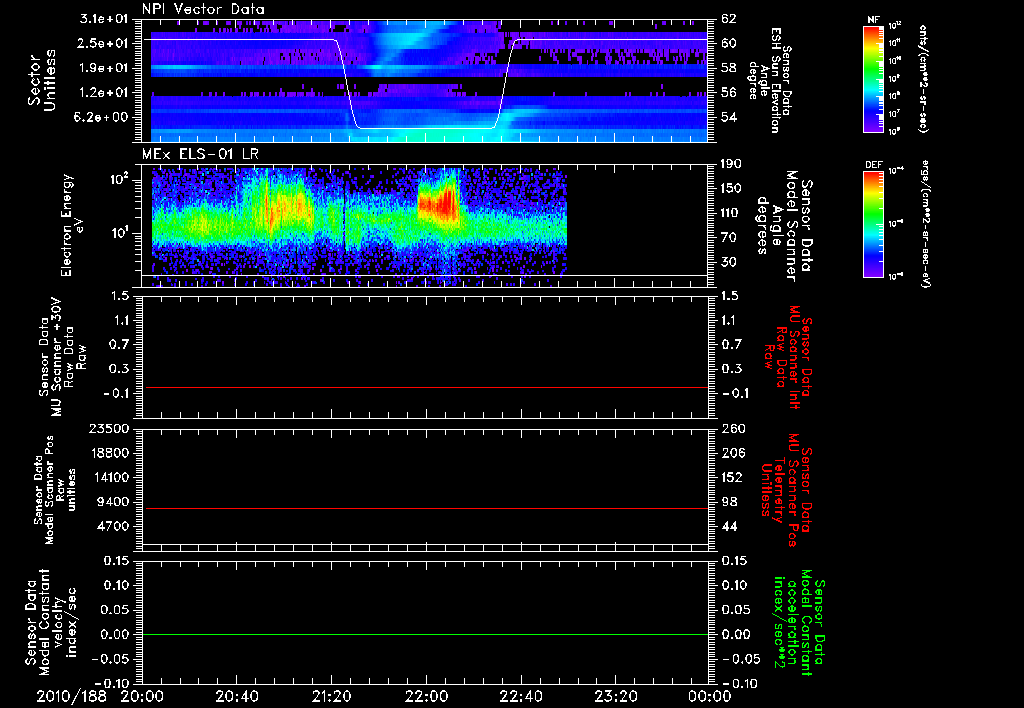Click the green line in velocity panel

click(x=425, y=635)
